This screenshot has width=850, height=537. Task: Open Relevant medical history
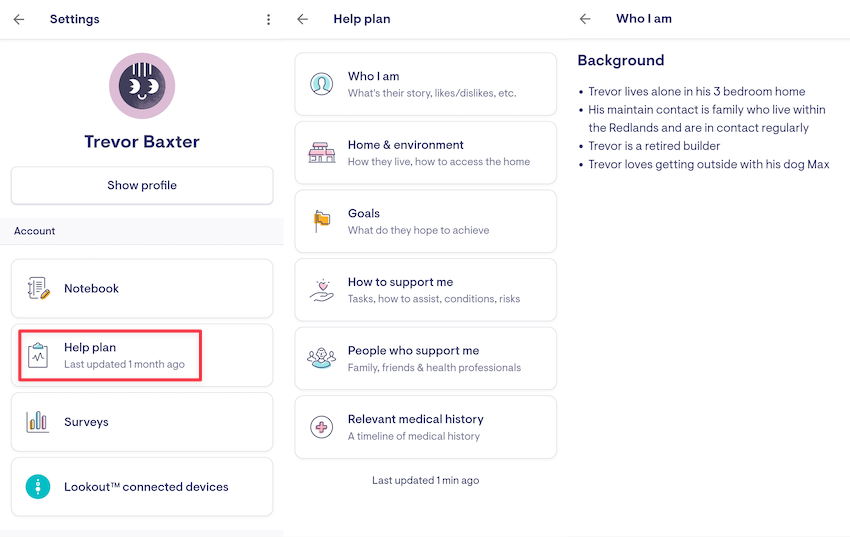point(425,427)
